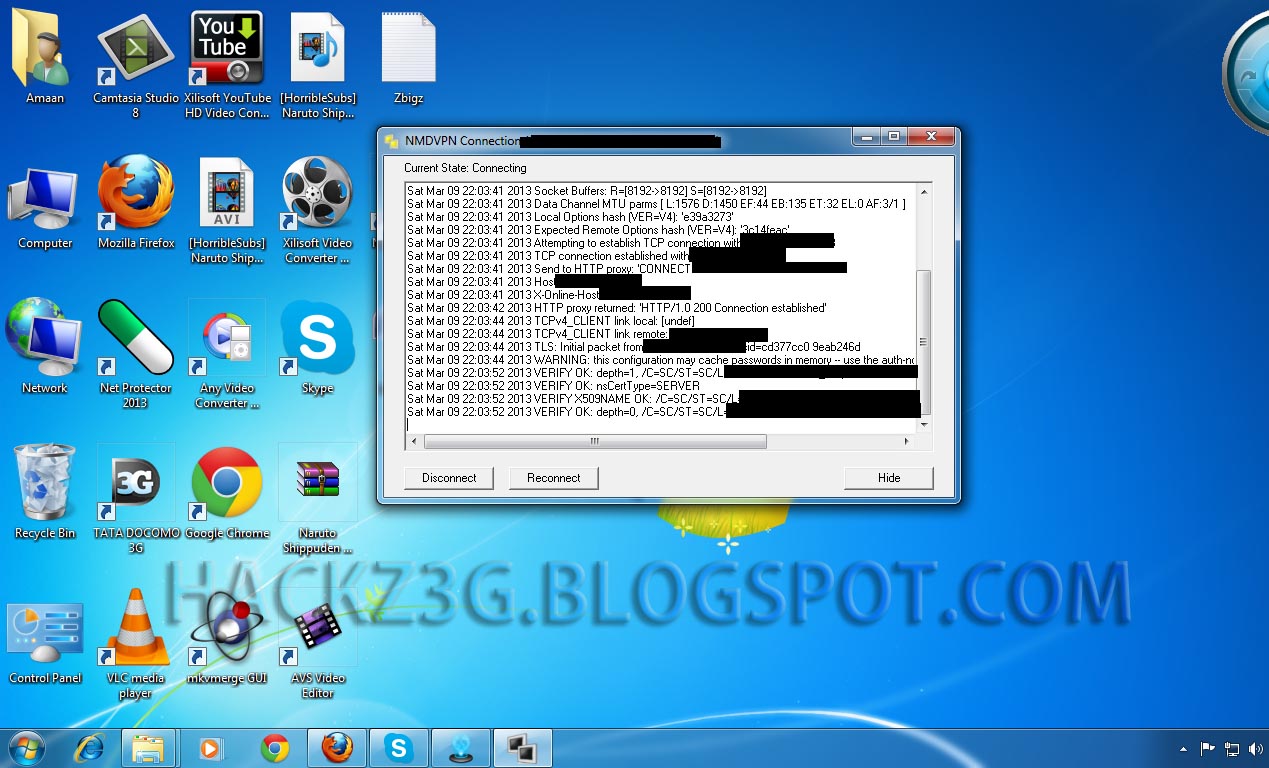Select the Naruto Shippuden WinRAR archive

pos(318,499)
